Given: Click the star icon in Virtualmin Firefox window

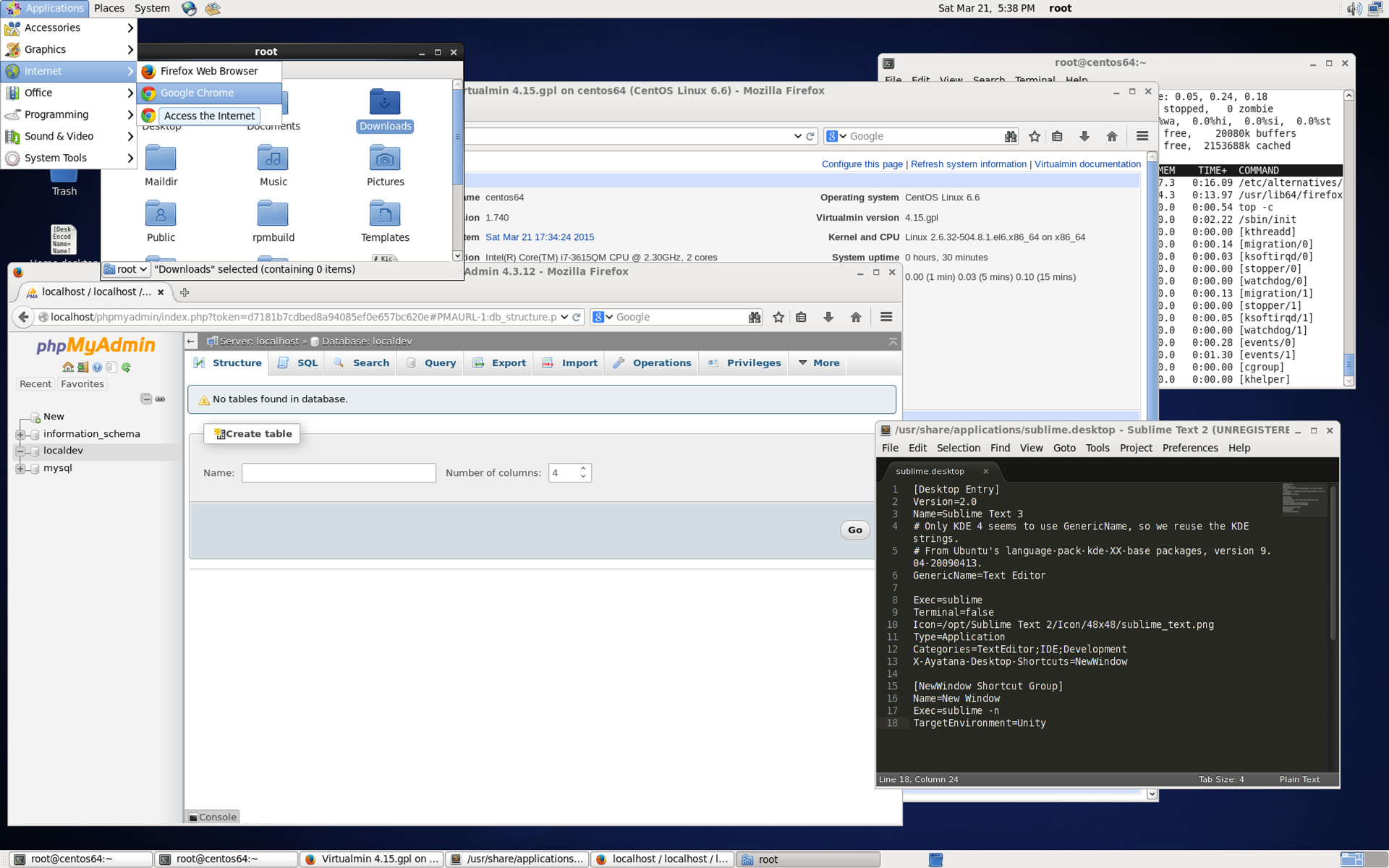Looking at the screenshot, I should coord(1035,136).
